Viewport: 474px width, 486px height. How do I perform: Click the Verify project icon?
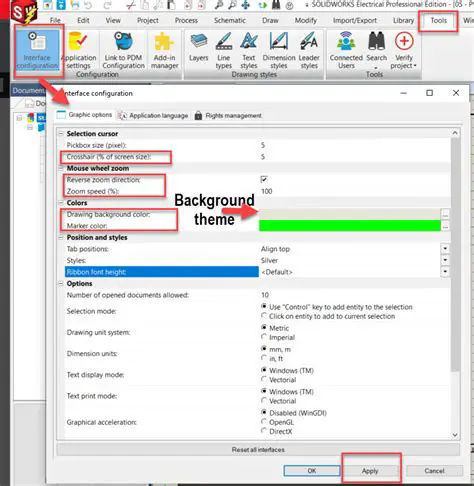[404, 41]
